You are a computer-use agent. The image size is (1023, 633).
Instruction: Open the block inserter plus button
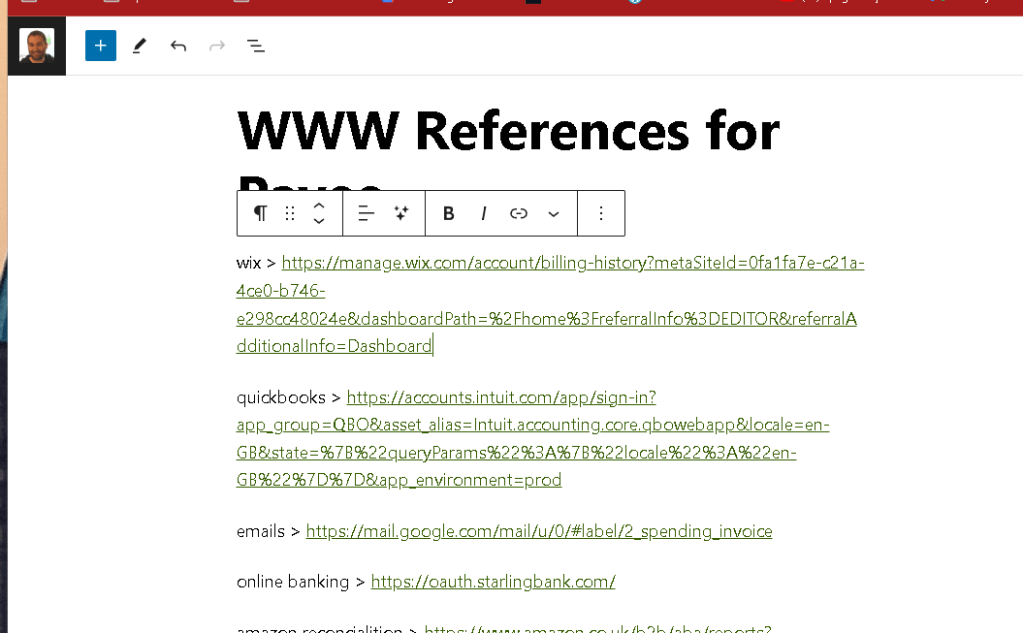[x=100, y=46]
